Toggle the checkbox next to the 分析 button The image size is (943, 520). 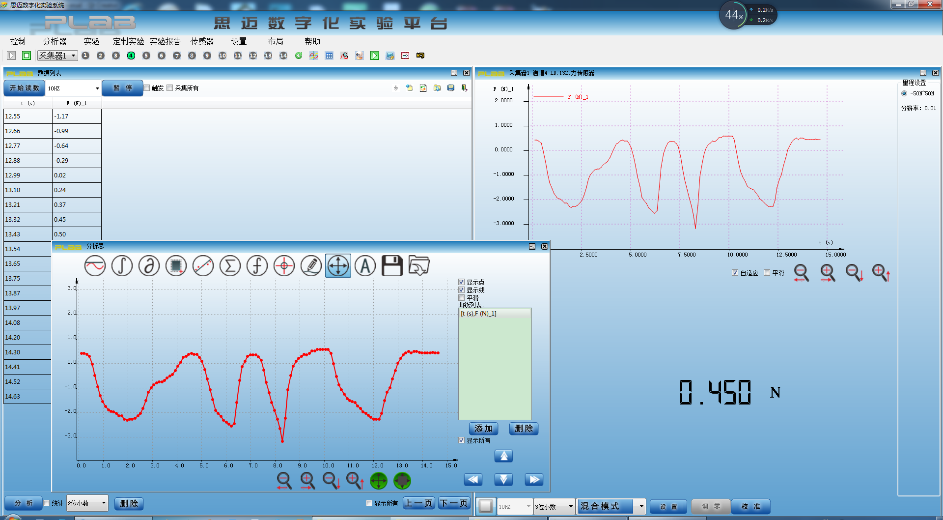[x=47, y=503]
